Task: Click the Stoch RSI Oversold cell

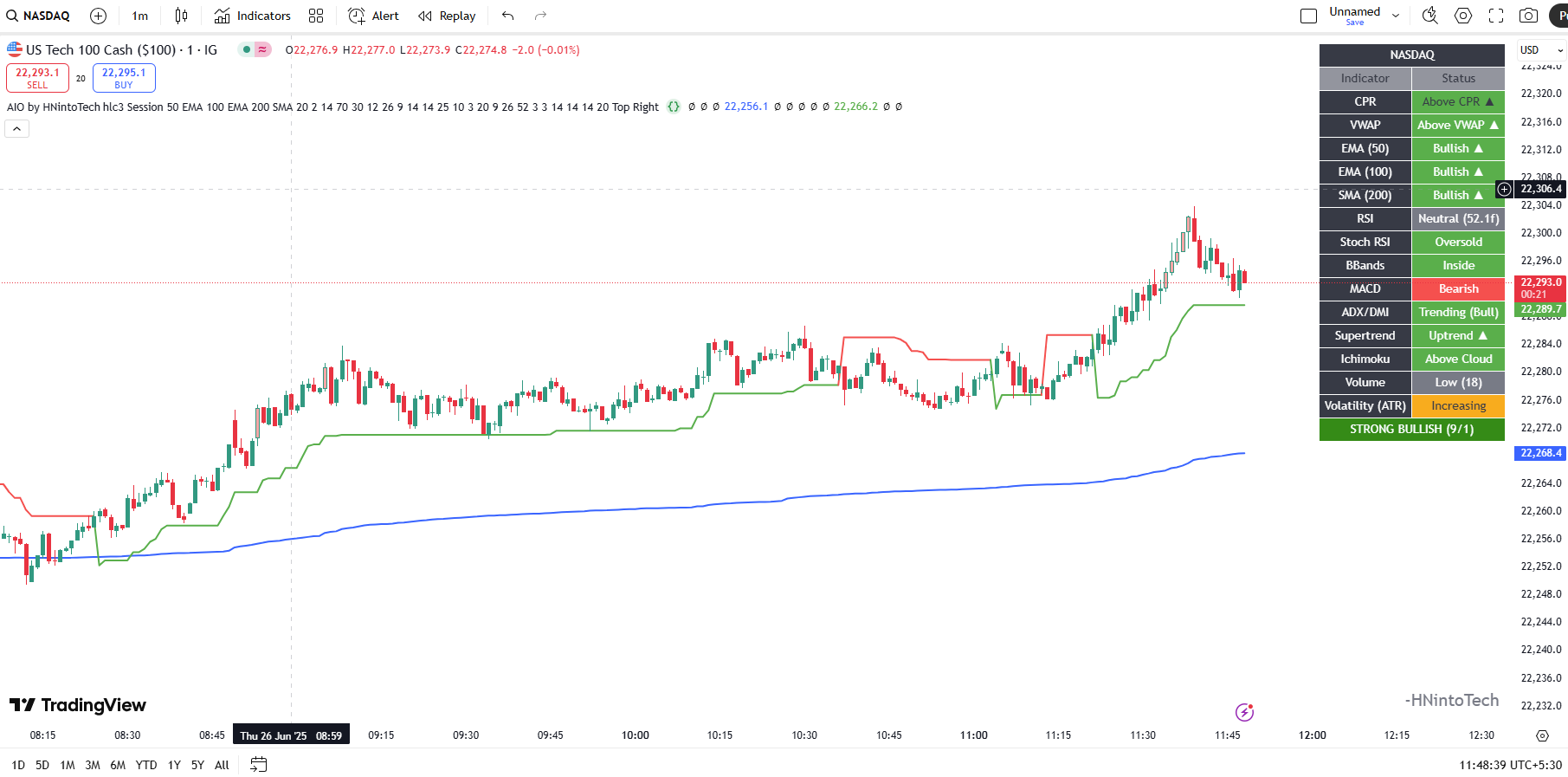Action: [1458, 242]
